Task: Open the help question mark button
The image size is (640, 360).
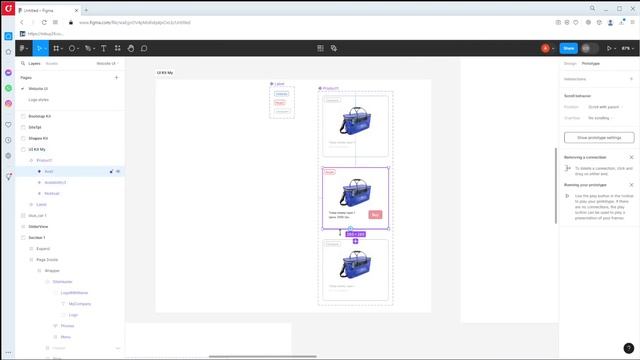Action: coord(629,348)
